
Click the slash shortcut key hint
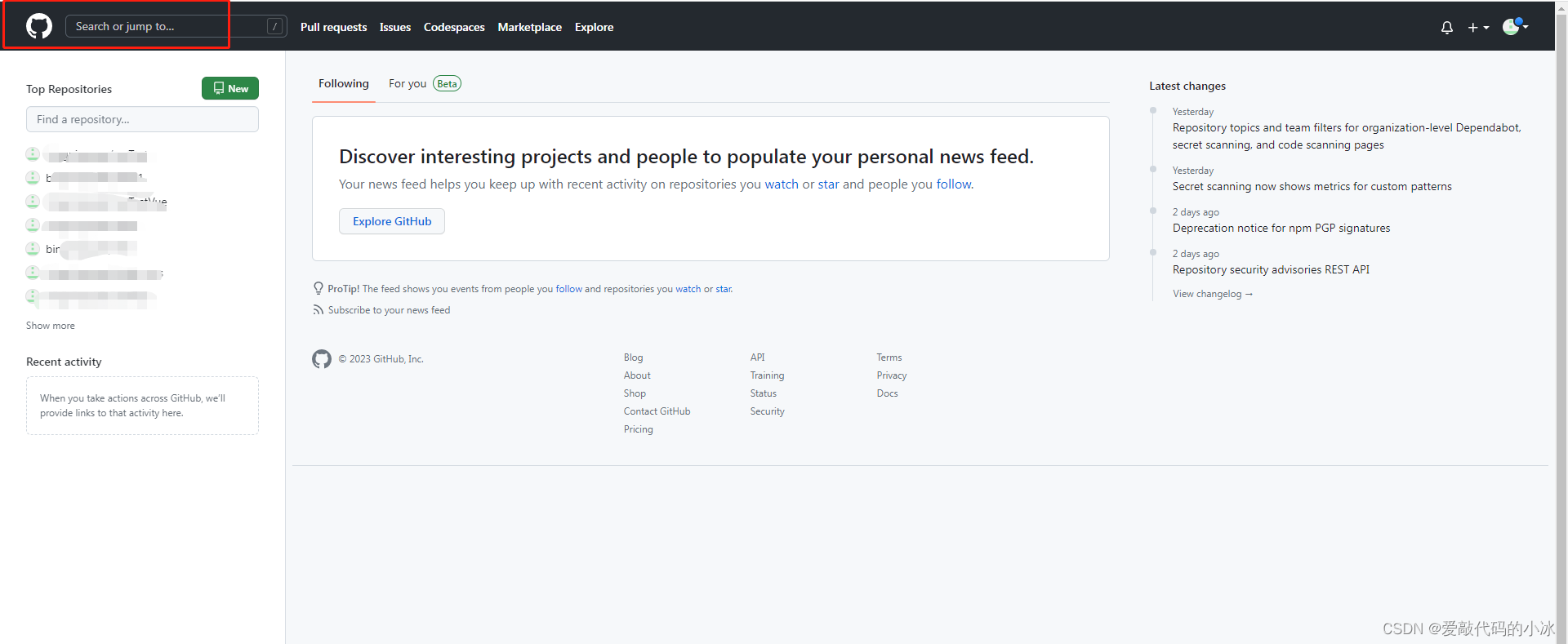[275, 26]
